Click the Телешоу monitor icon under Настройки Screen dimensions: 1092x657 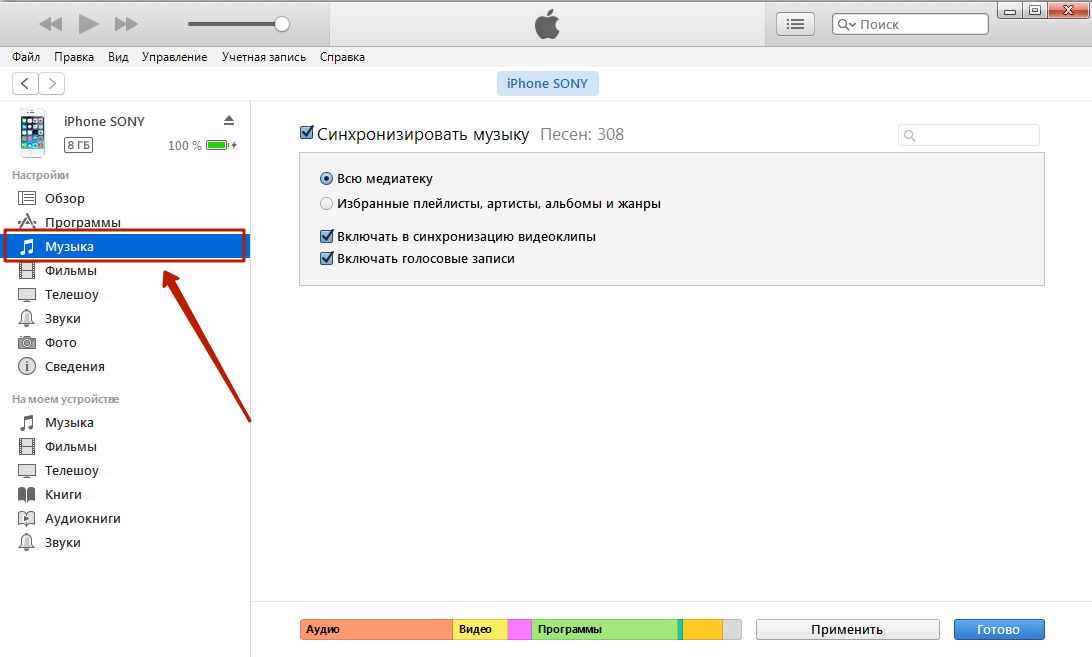26,295
